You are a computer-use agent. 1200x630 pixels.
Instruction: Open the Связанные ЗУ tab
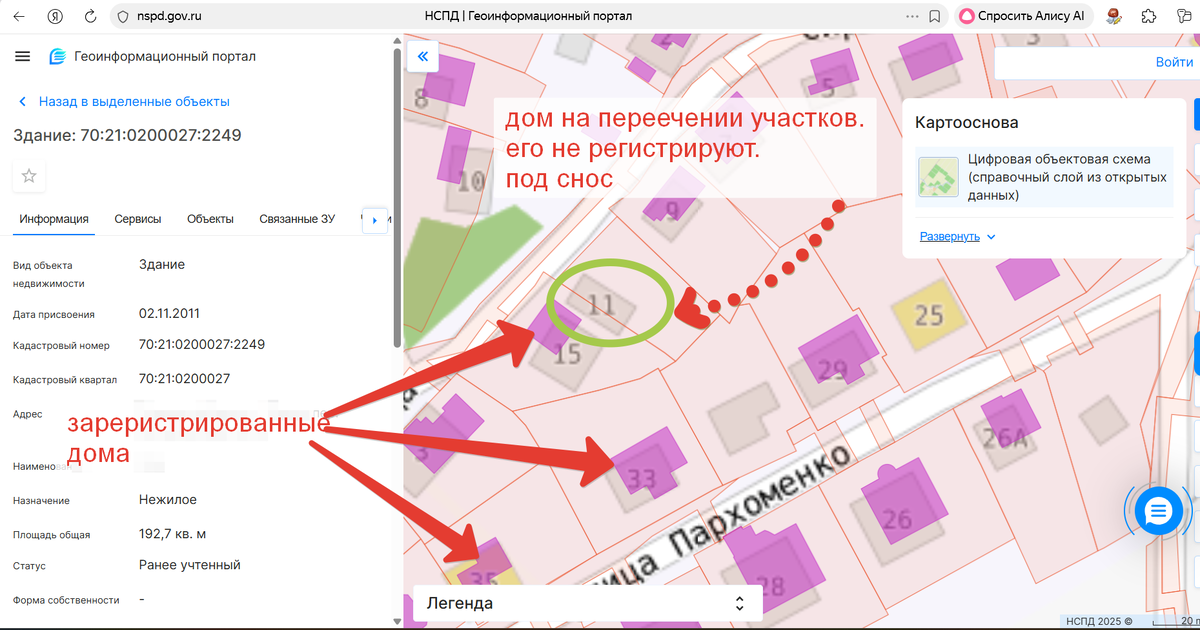coord(296,217)
